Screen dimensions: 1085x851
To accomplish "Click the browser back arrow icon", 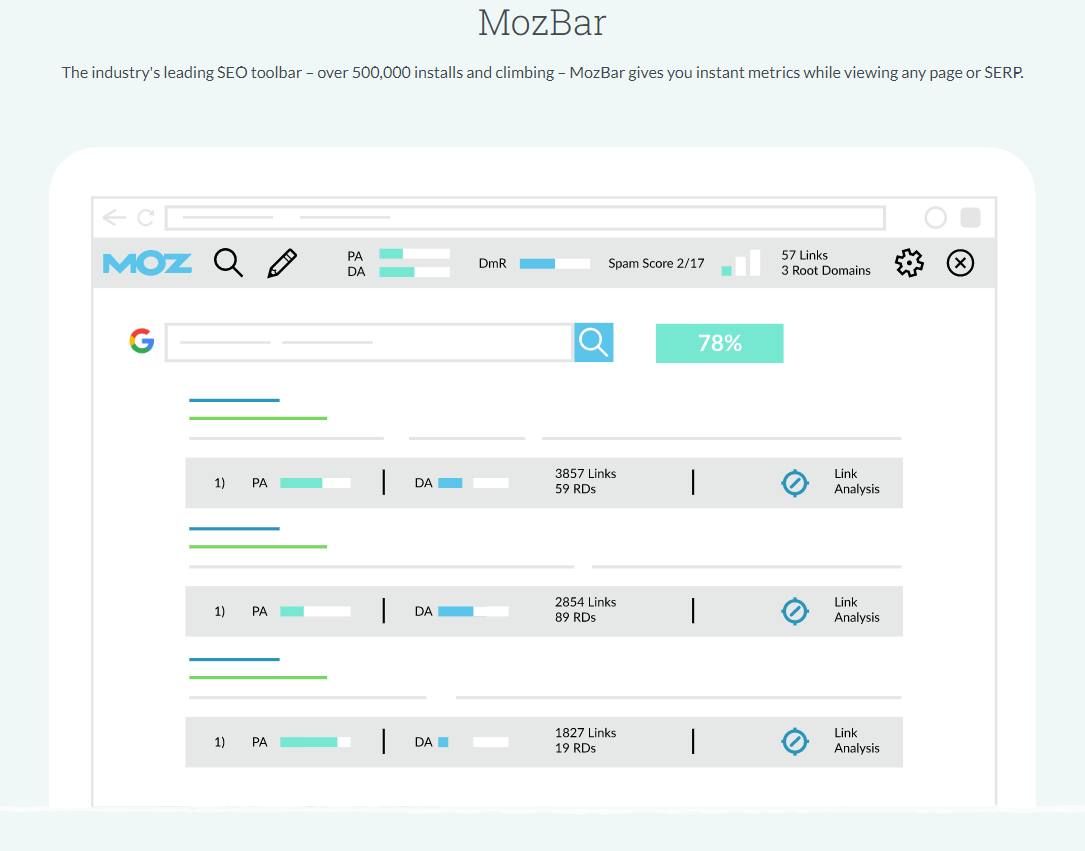I will (x=114, y=218).
